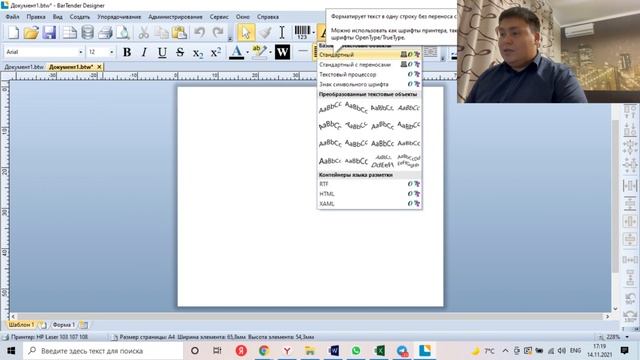Screen dimensions: 640x360
Task: Open the Вид menu
Action: [x=58, y=17]
